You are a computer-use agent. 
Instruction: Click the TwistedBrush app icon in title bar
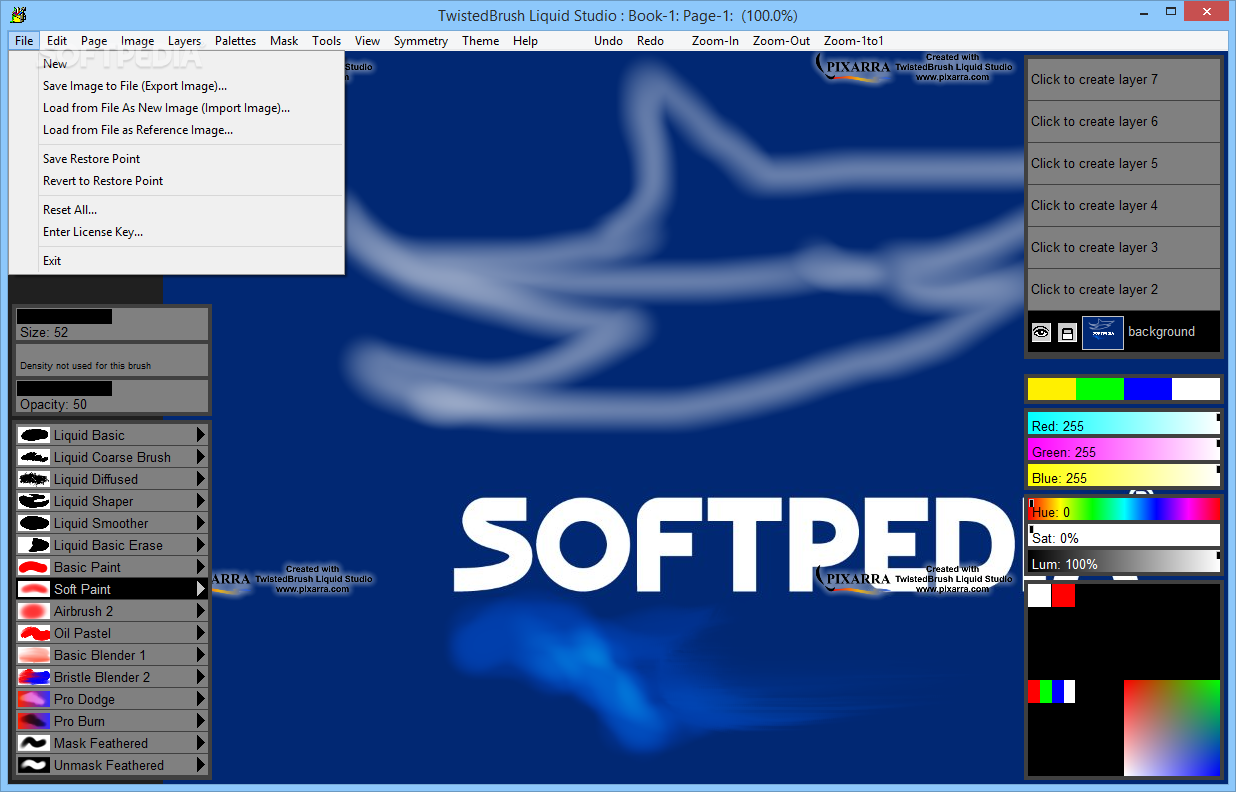pyautogui.click(x=19, y=14)
